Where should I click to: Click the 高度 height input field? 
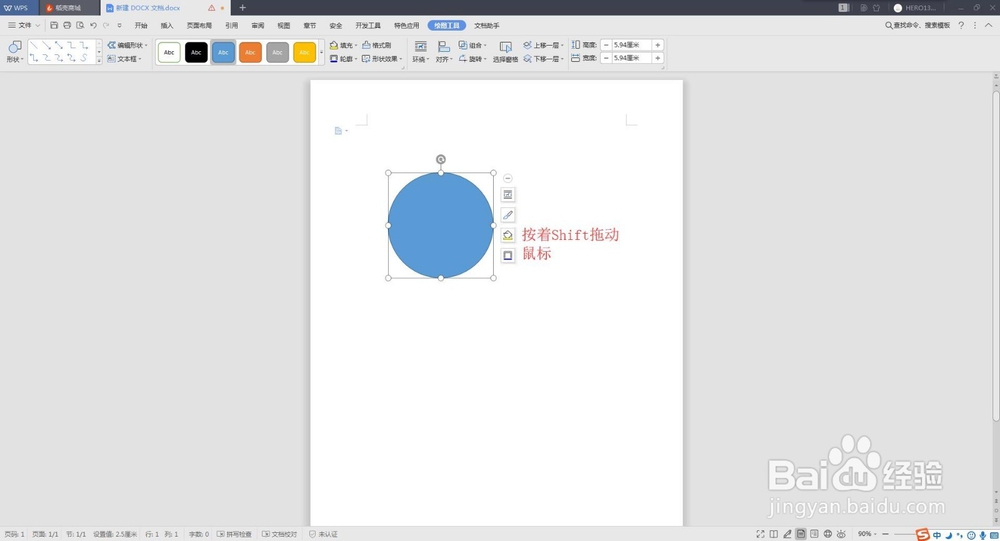tap(631, 45)
